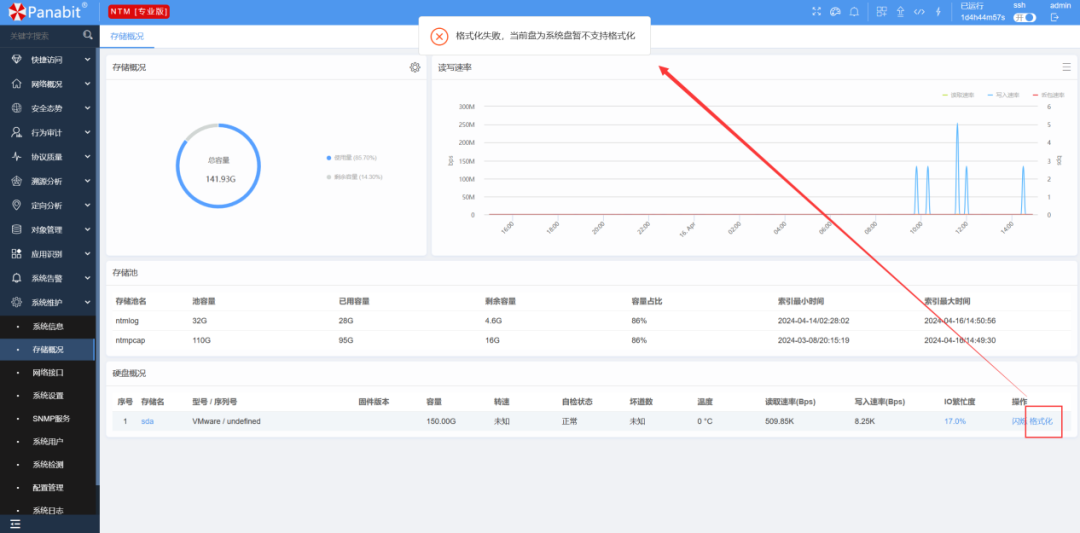Open SNMP服务 in the sidebar
The image size is (1080, 533).
tap(51, 419)
